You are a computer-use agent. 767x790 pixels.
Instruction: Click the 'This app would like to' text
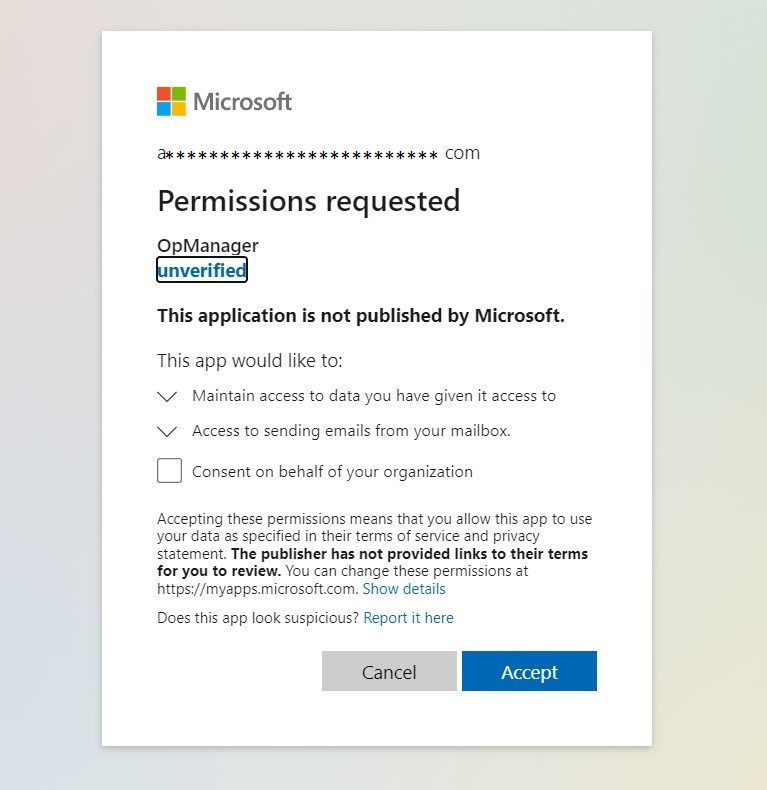[250, 360]
